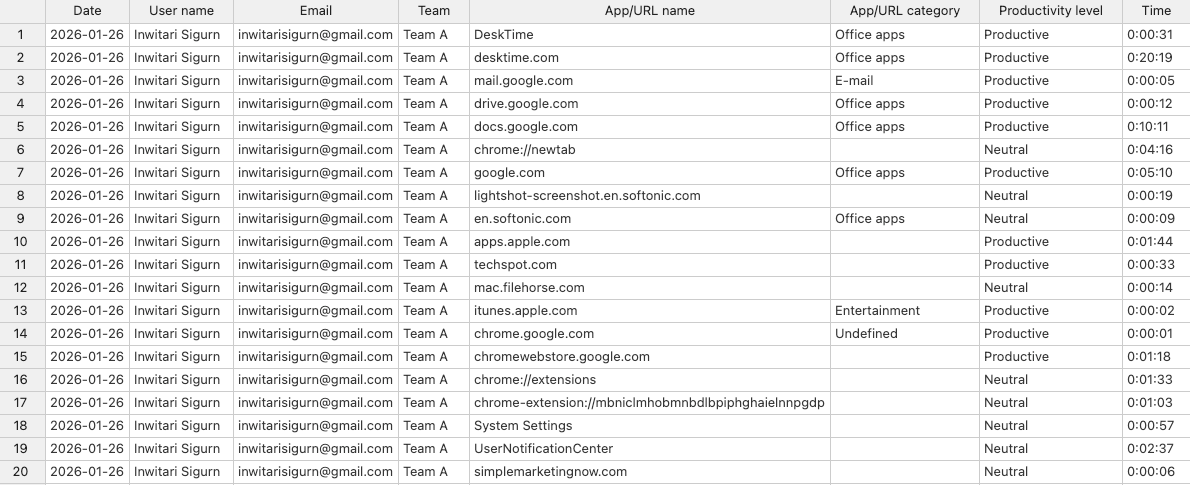Click the 0:04:16 time cell
This screenshot has width=1190, height=485.
1156,150
